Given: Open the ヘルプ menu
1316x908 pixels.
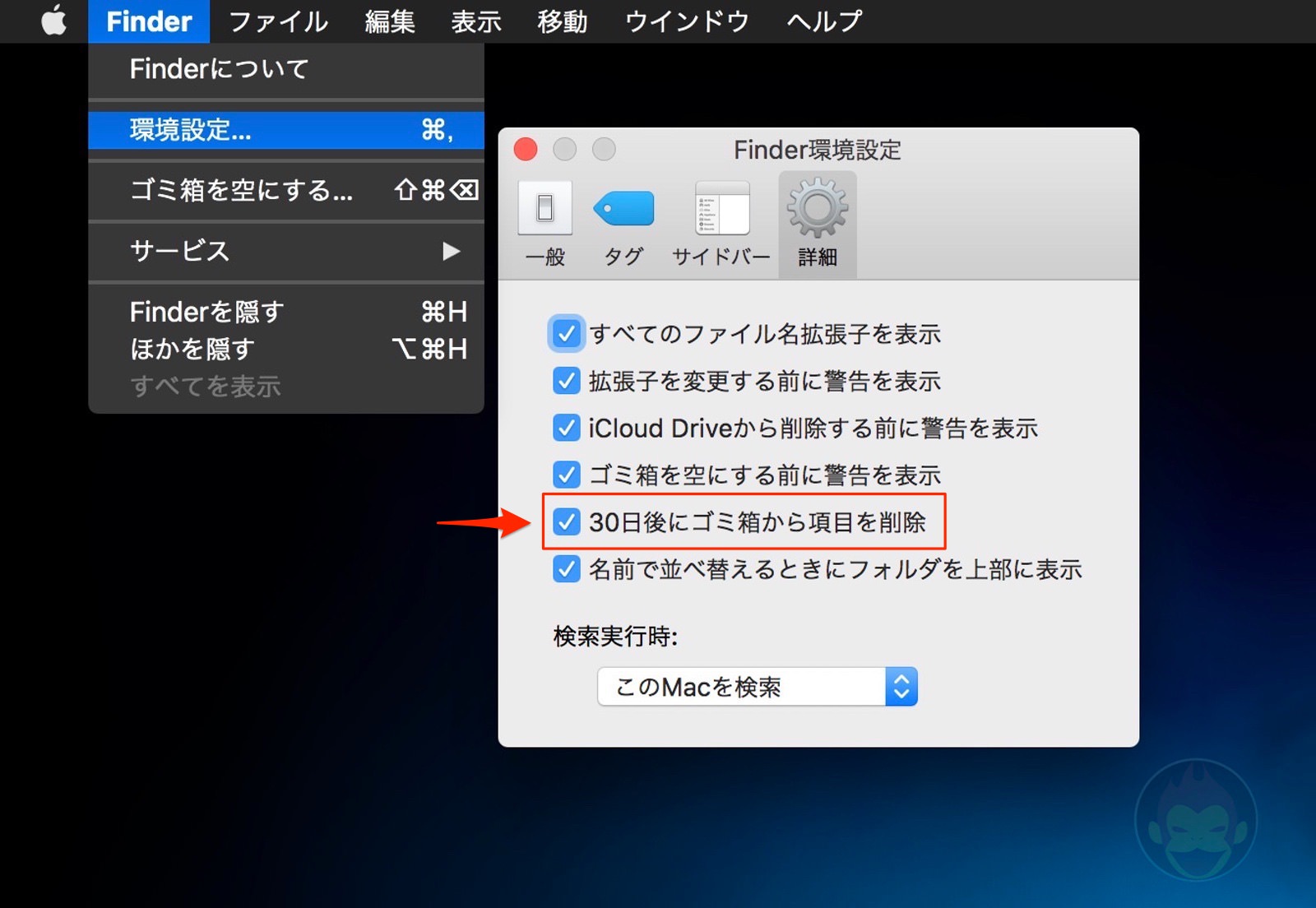Looking at the screenshot, I should [825, 21].
